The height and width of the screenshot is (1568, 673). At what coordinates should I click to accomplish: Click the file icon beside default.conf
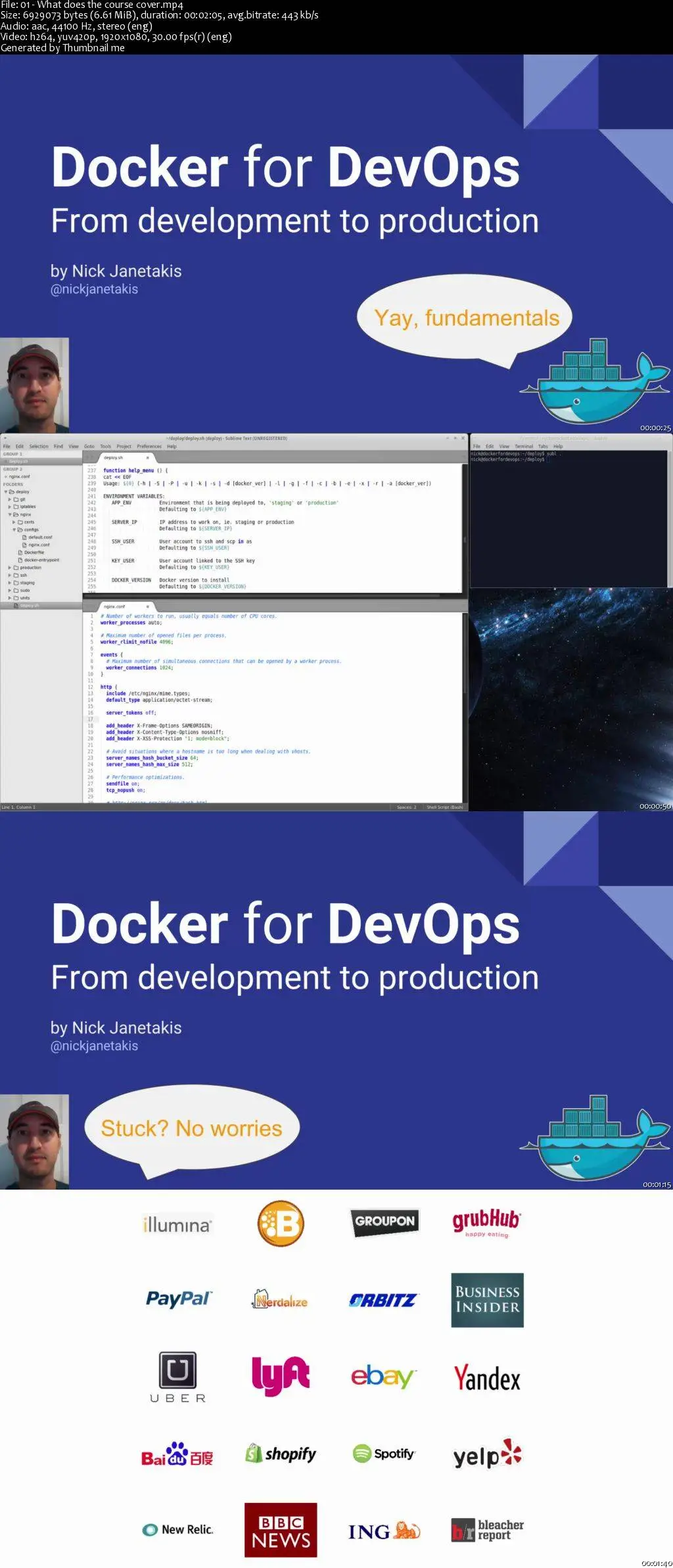(24, 537)
